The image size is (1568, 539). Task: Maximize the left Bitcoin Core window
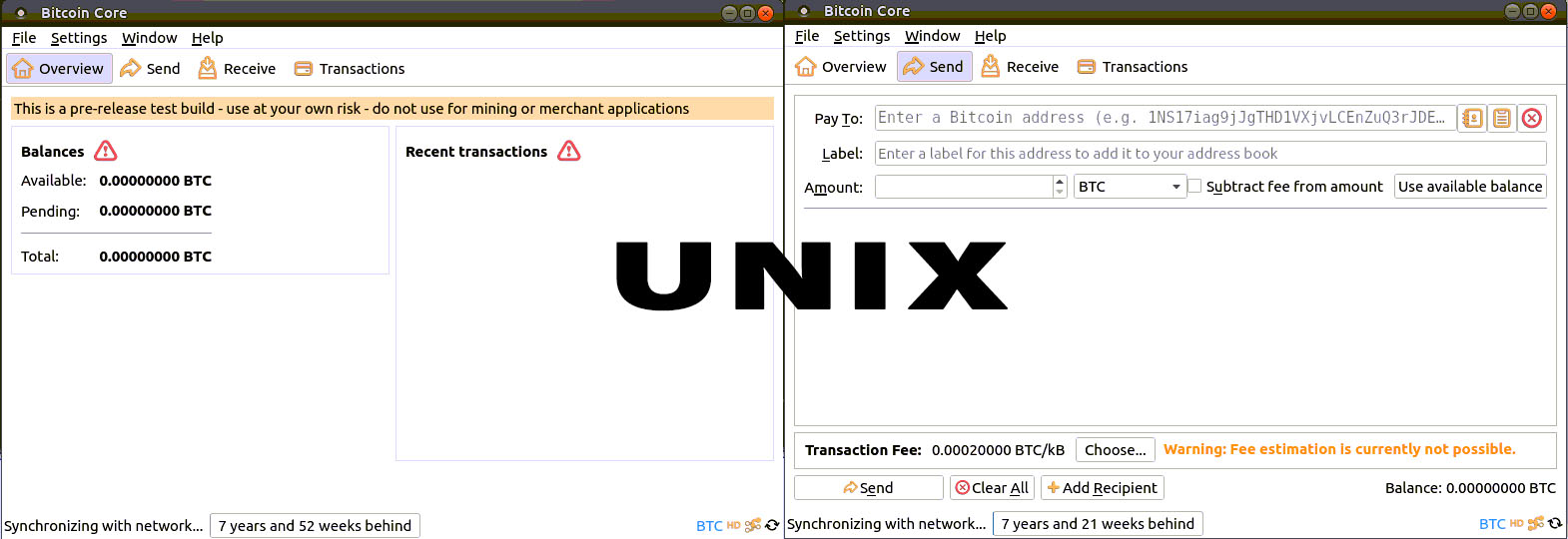pyautogui.click(x=747, y=13)
